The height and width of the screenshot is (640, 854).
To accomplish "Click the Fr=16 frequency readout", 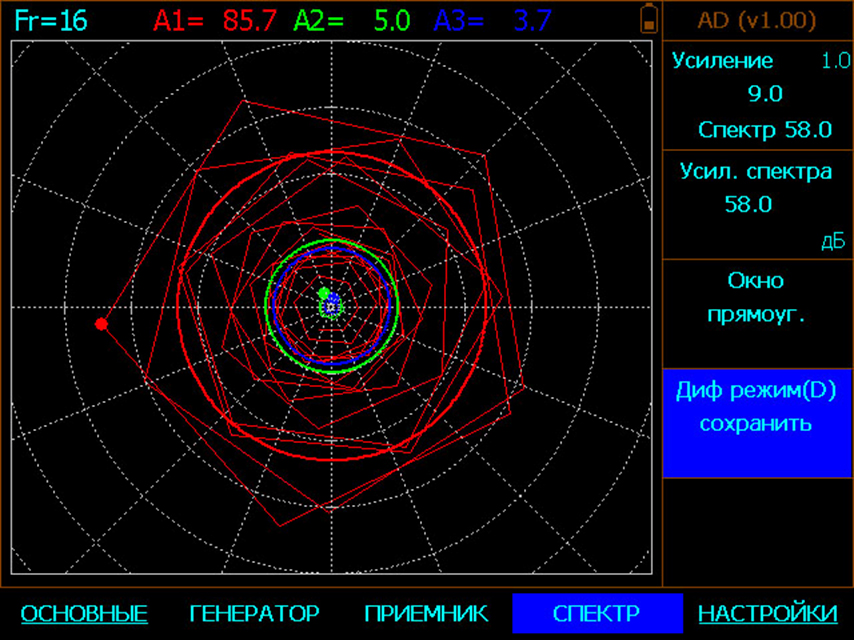I will pos(51,21).
